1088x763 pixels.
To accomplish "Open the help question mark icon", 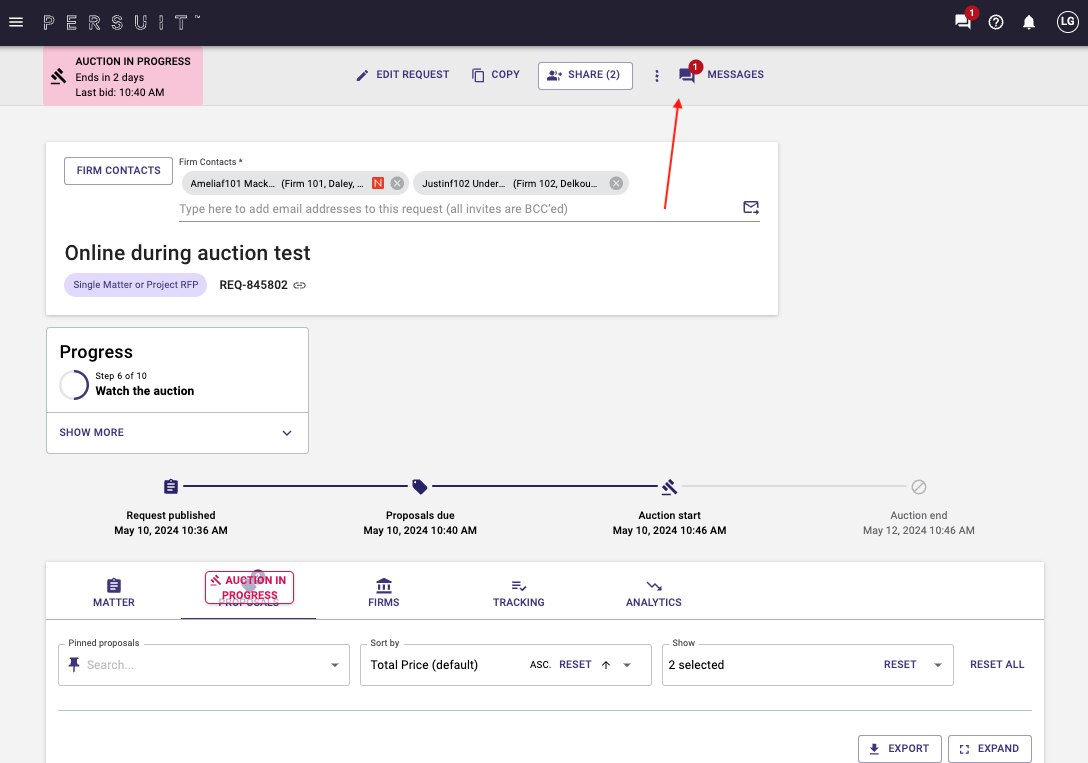I will (996, 22).
